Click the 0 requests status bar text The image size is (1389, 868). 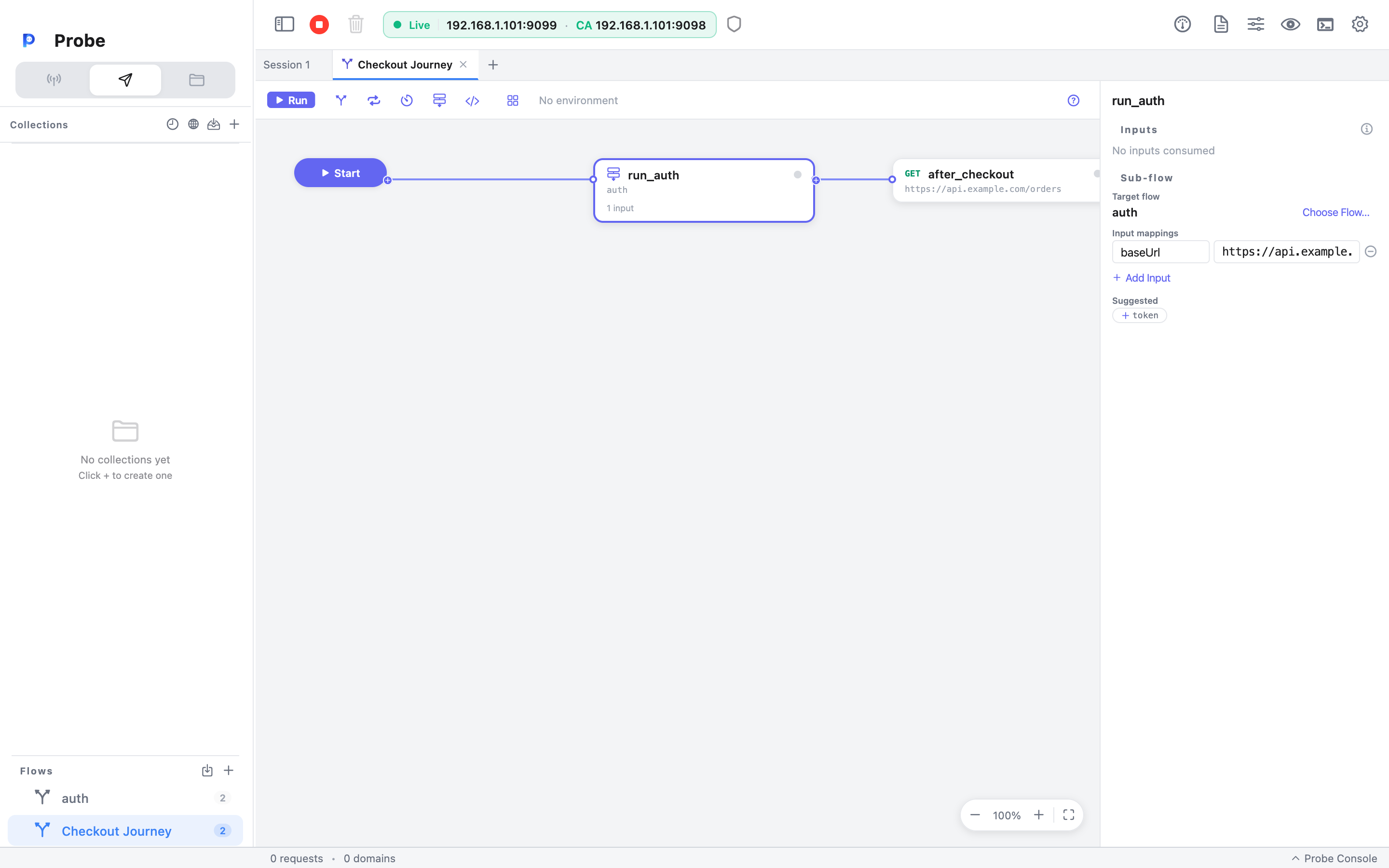tap(297, 858)
